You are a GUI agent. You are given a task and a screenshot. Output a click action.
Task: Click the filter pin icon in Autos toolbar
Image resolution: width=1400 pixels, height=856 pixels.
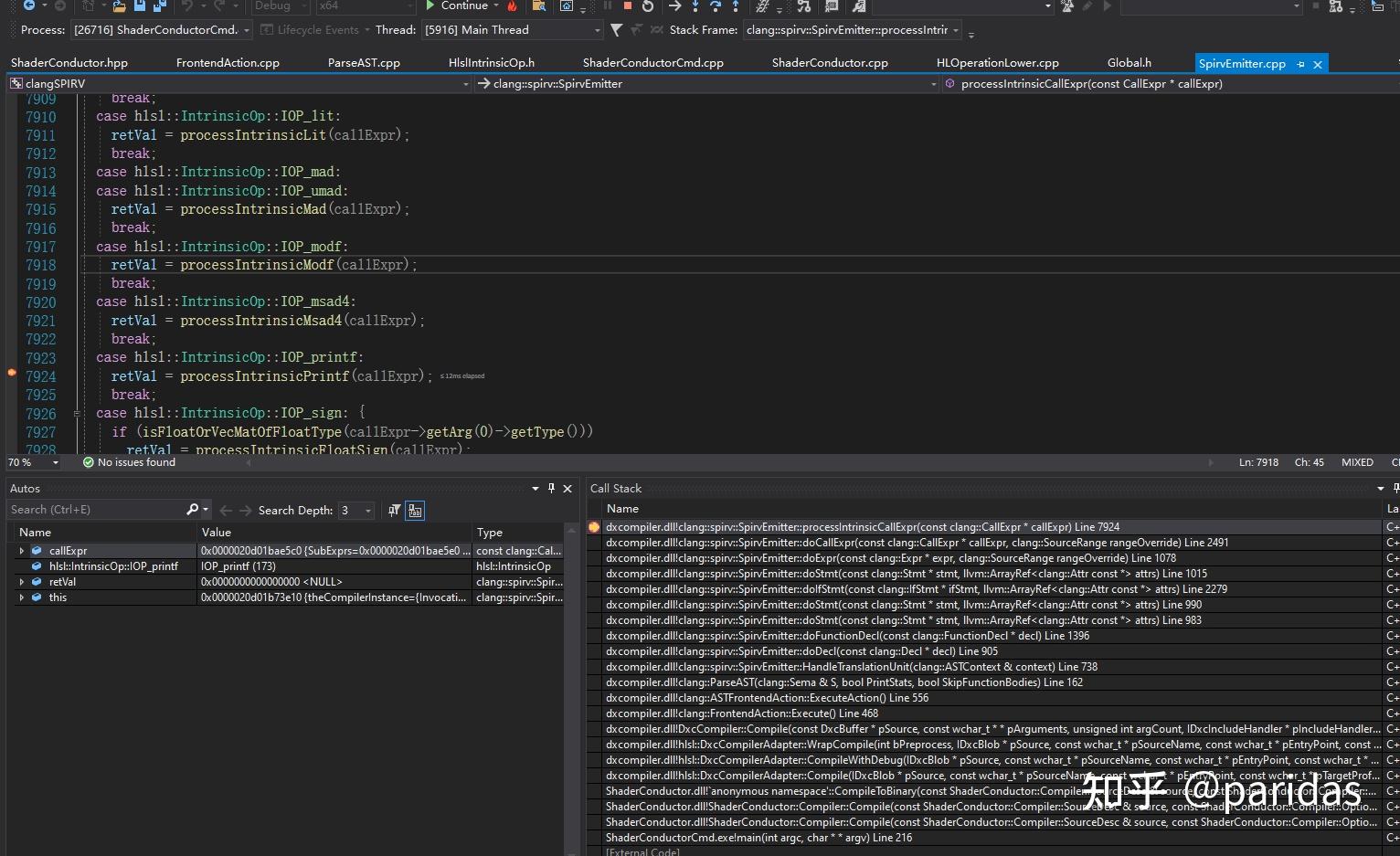click(394, 511)
